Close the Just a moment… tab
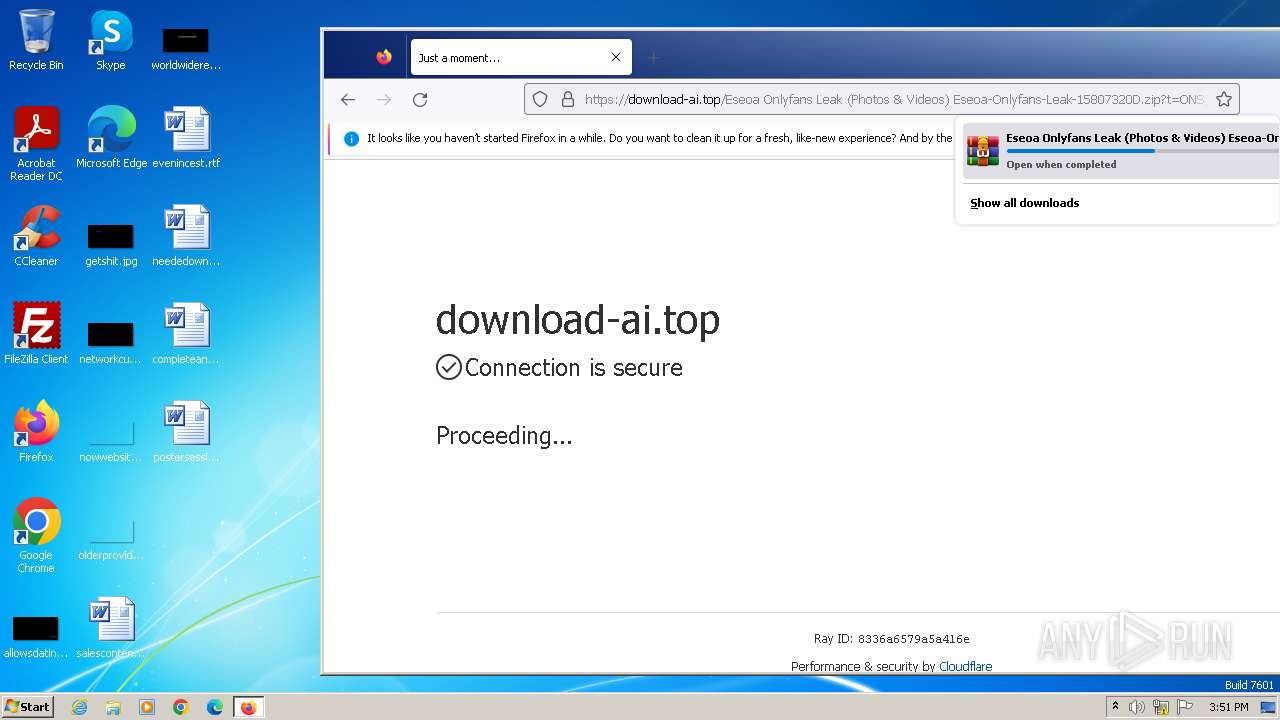1280x720 pixels. click(x=616, y=57)
